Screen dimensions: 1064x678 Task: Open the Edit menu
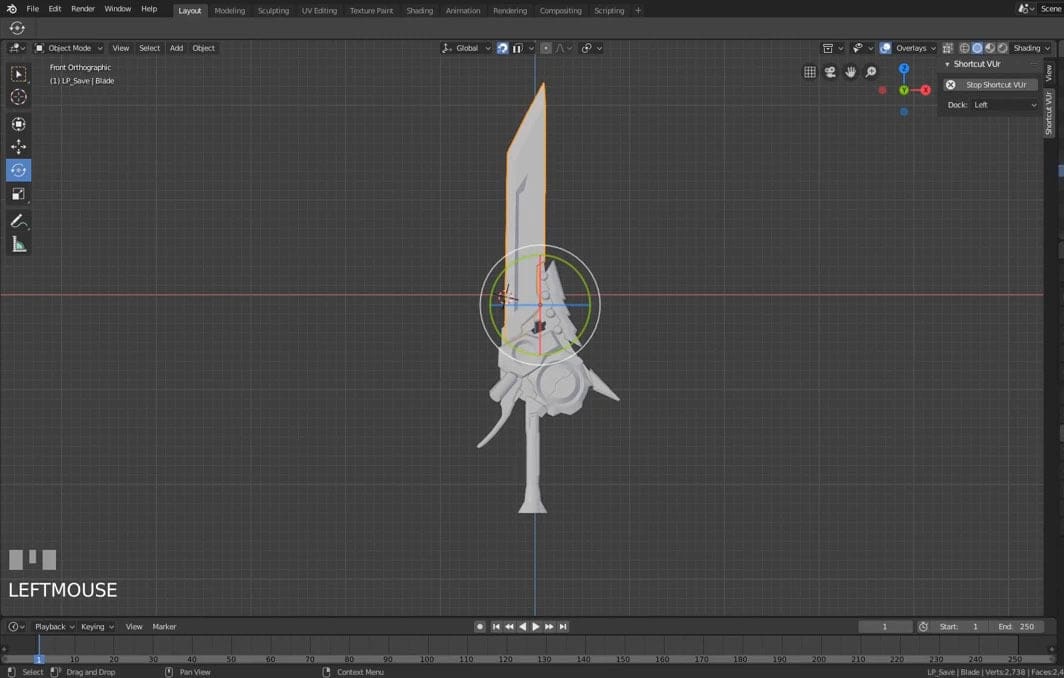[55, 9]
